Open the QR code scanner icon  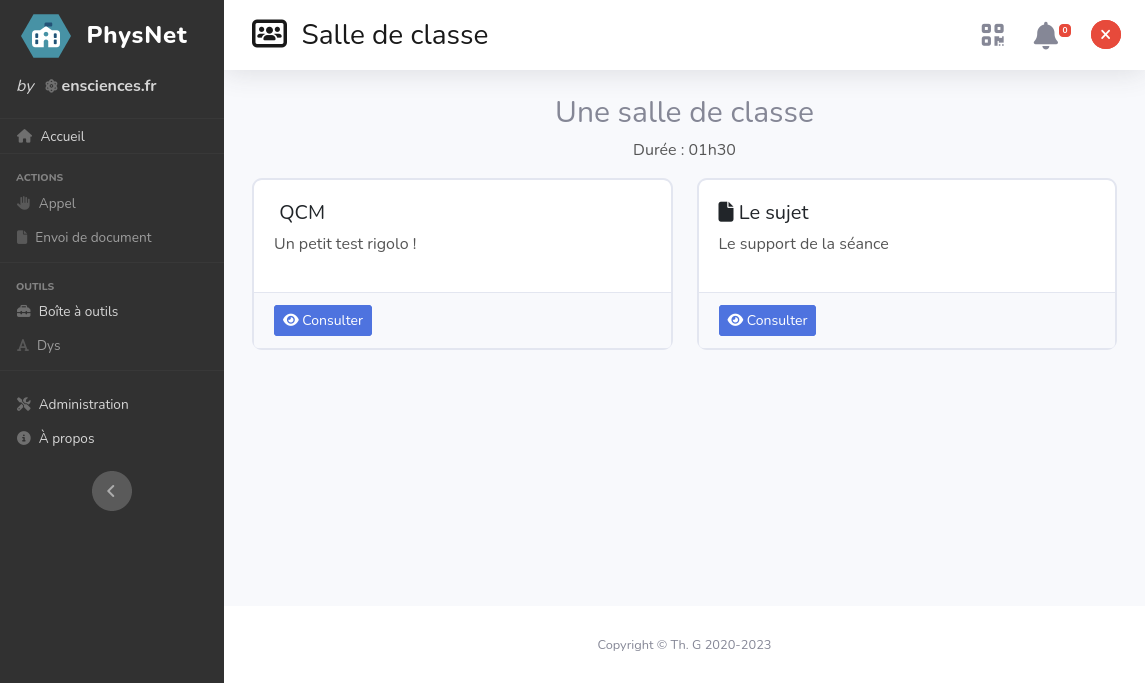(992, 35)
